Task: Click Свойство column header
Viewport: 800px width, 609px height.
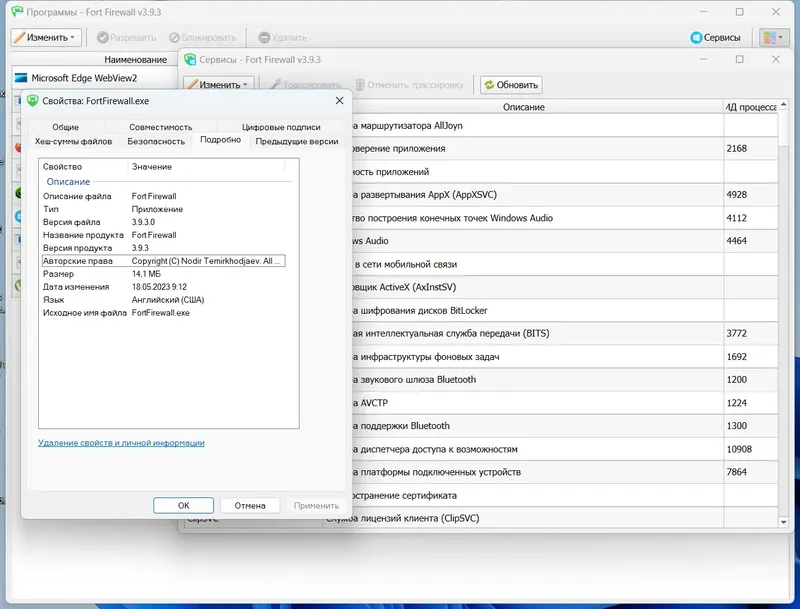Action: click(84, 167)
